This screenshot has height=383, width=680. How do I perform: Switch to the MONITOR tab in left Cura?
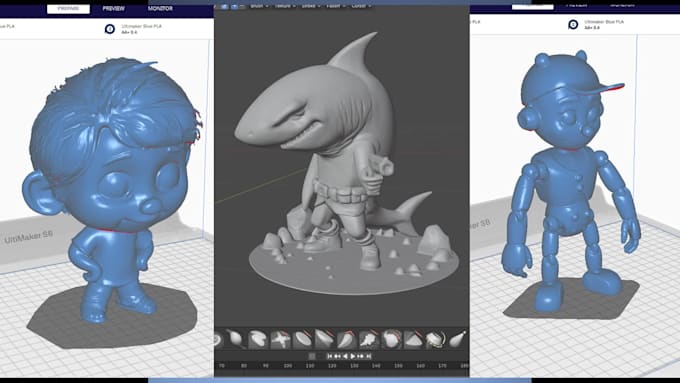pos(160,9)
